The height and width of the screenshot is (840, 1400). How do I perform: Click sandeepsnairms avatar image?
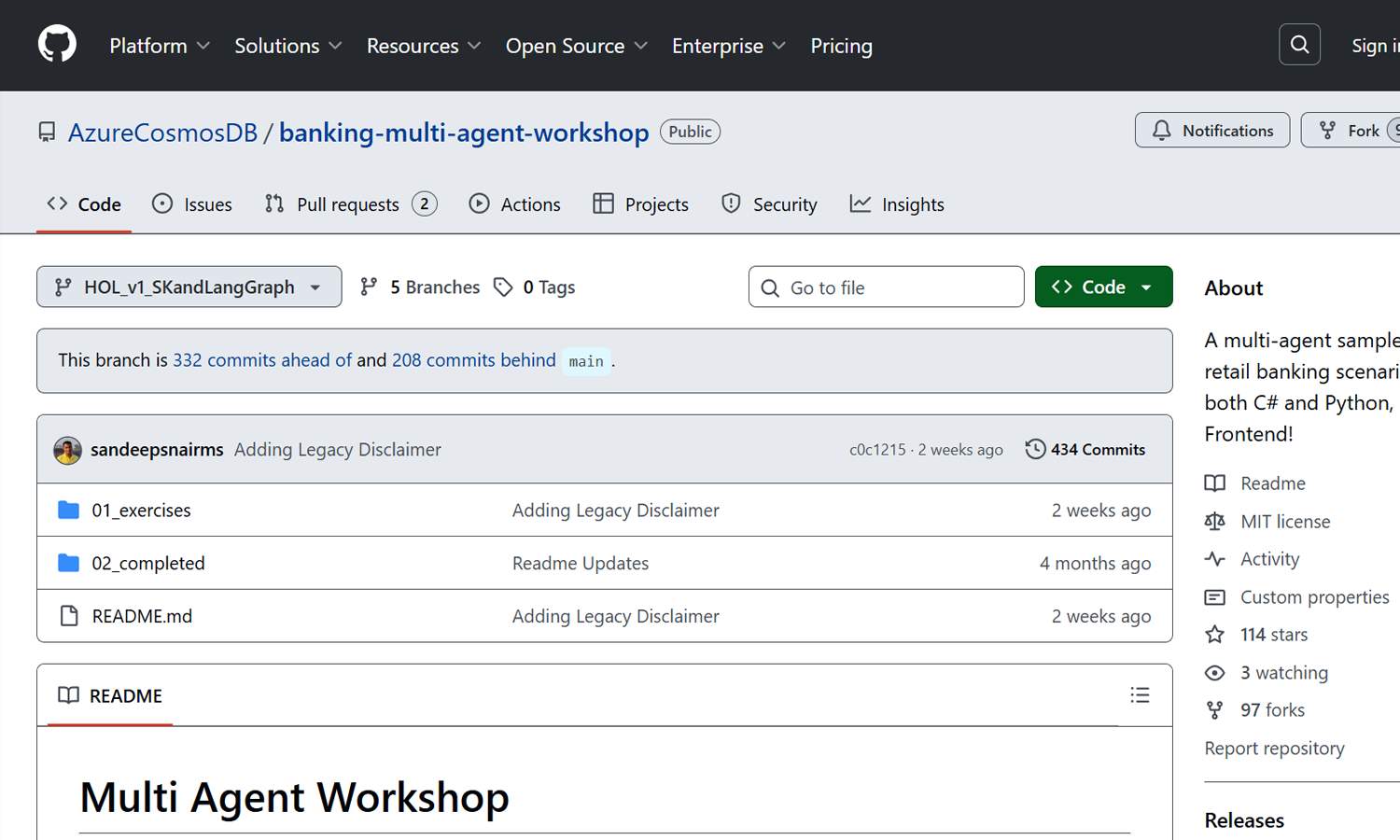67,450
